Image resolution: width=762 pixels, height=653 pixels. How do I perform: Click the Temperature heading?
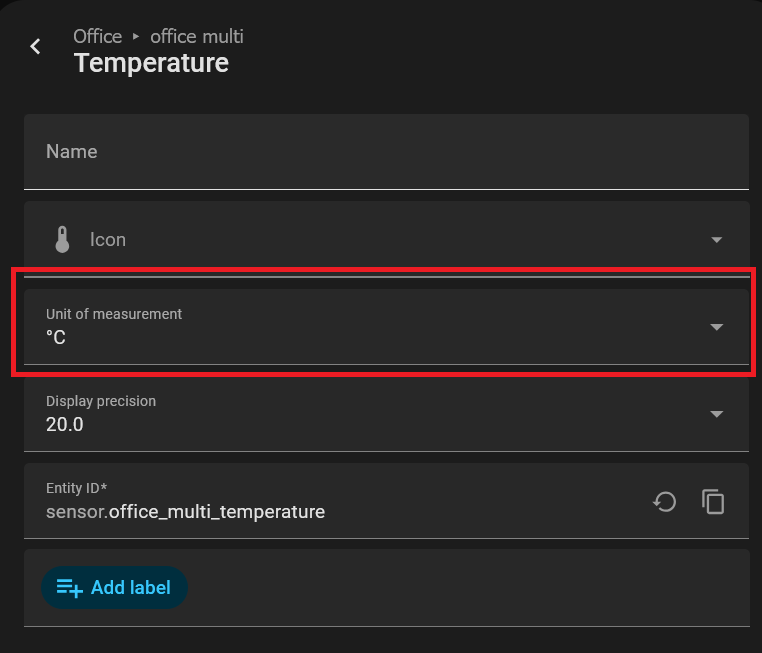point(151,63)
